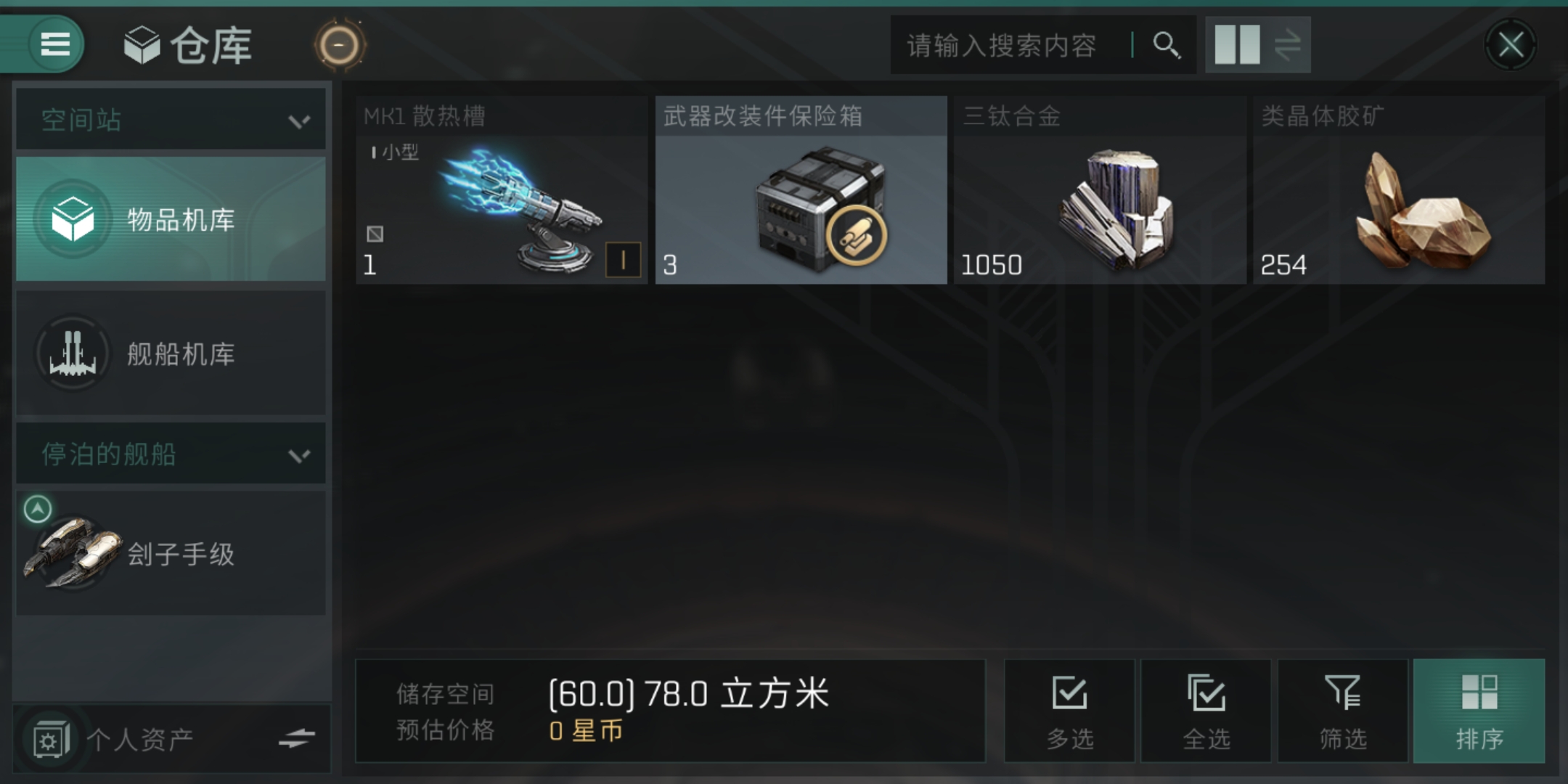Toggle the transfer arrows view
The image size is (1568, 784).
pos(1287,45)
